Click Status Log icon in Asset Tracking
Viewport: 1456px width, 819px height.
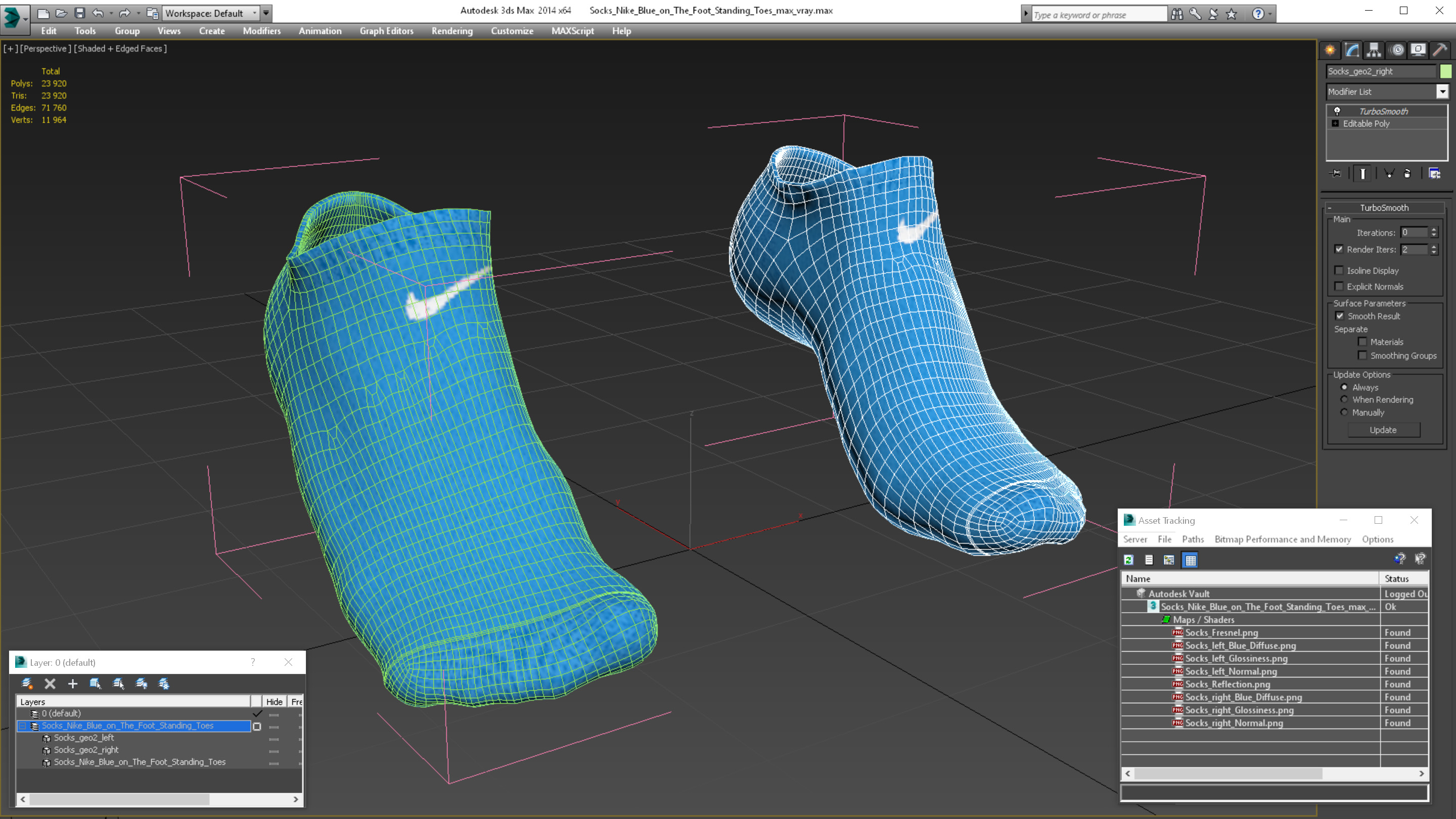click(x=1149, y=560)
